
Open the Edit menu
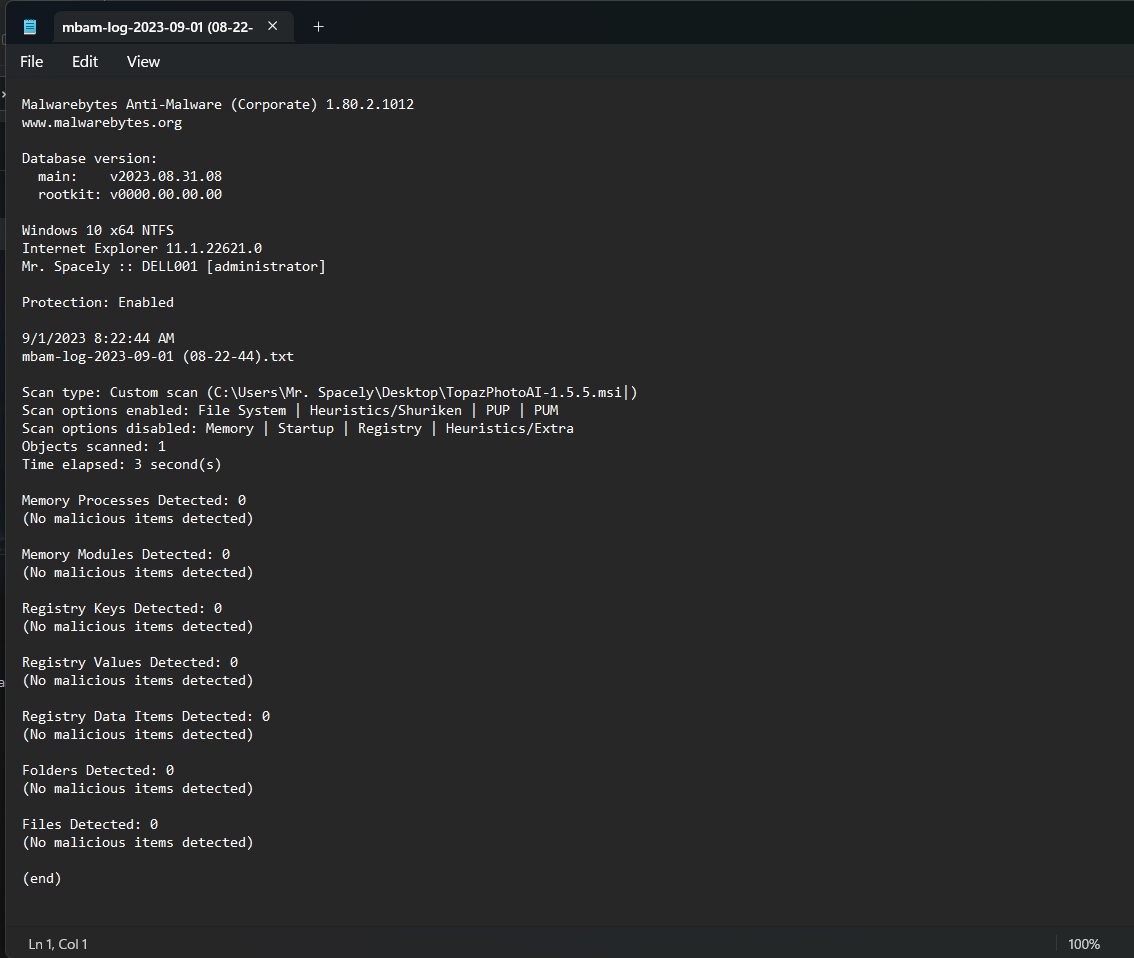[x=85, y=61]
